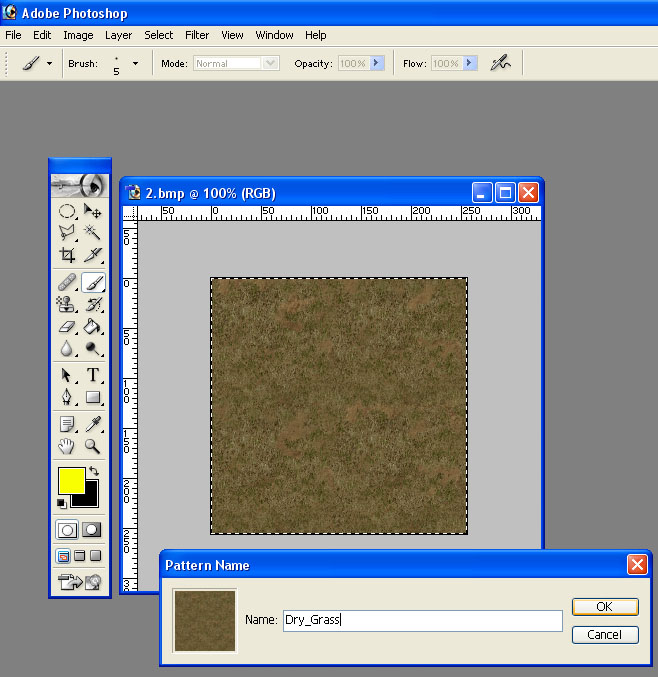Select the Move tool
Image resolution: width=658 pixels, height=677 pixels.
pyautogui.click(x=92, y=211)
